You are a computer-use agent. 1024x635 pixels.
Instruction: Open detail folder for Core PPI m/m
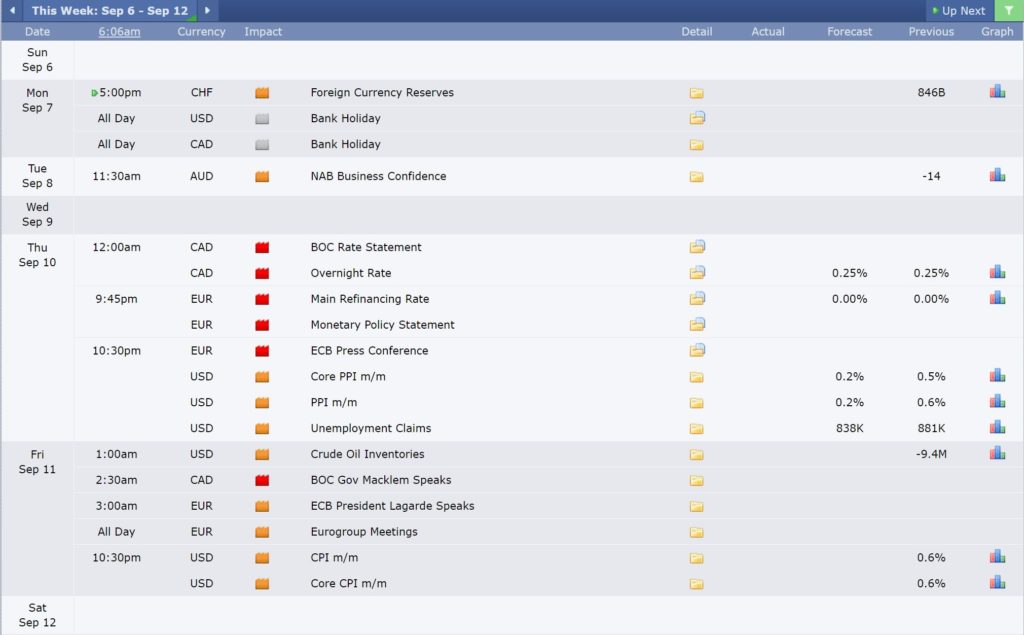[x=697, y=377]
